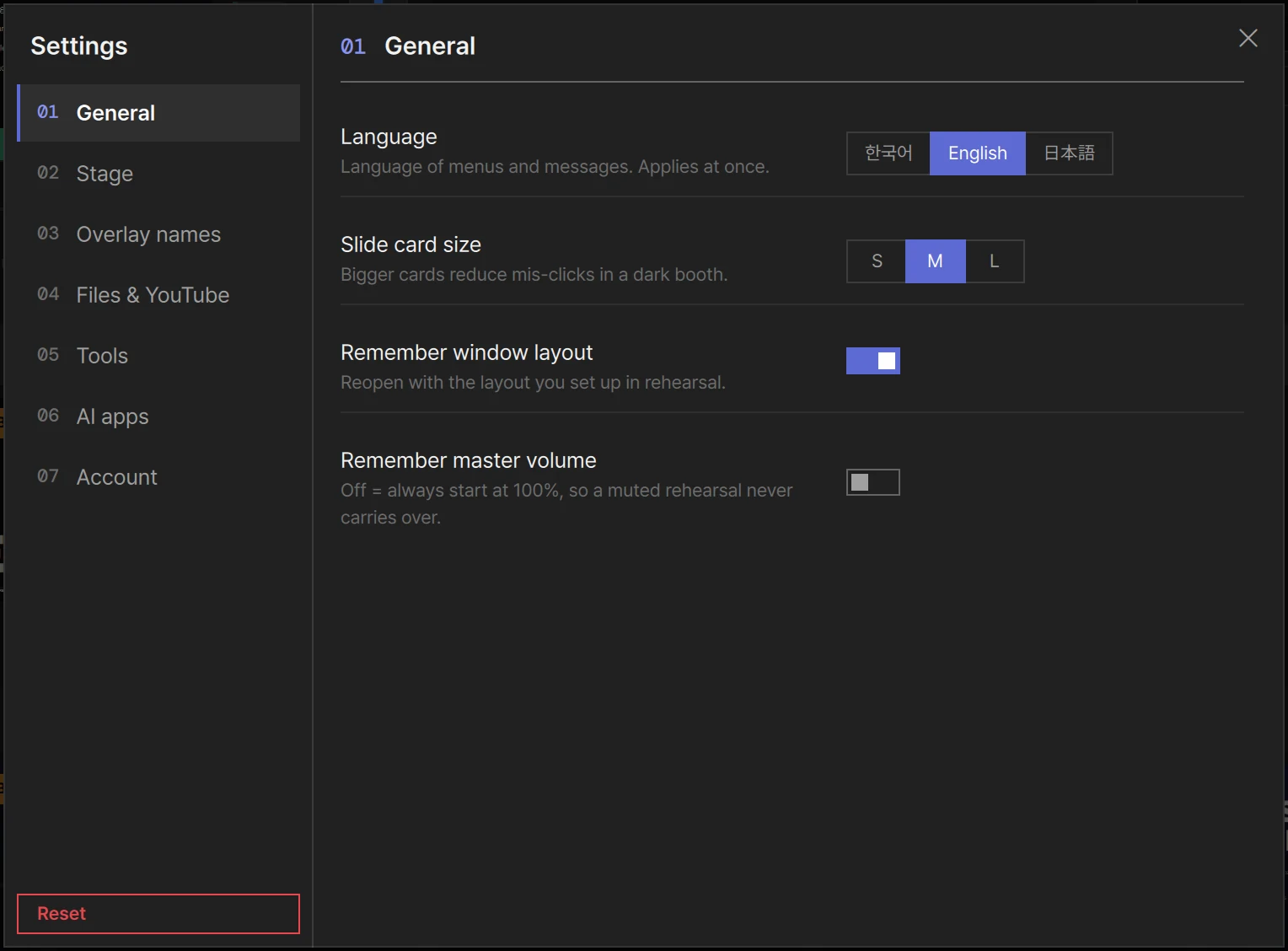Disable the Remember window layout toggle
1288x951 pixels.
pos(873,361)
